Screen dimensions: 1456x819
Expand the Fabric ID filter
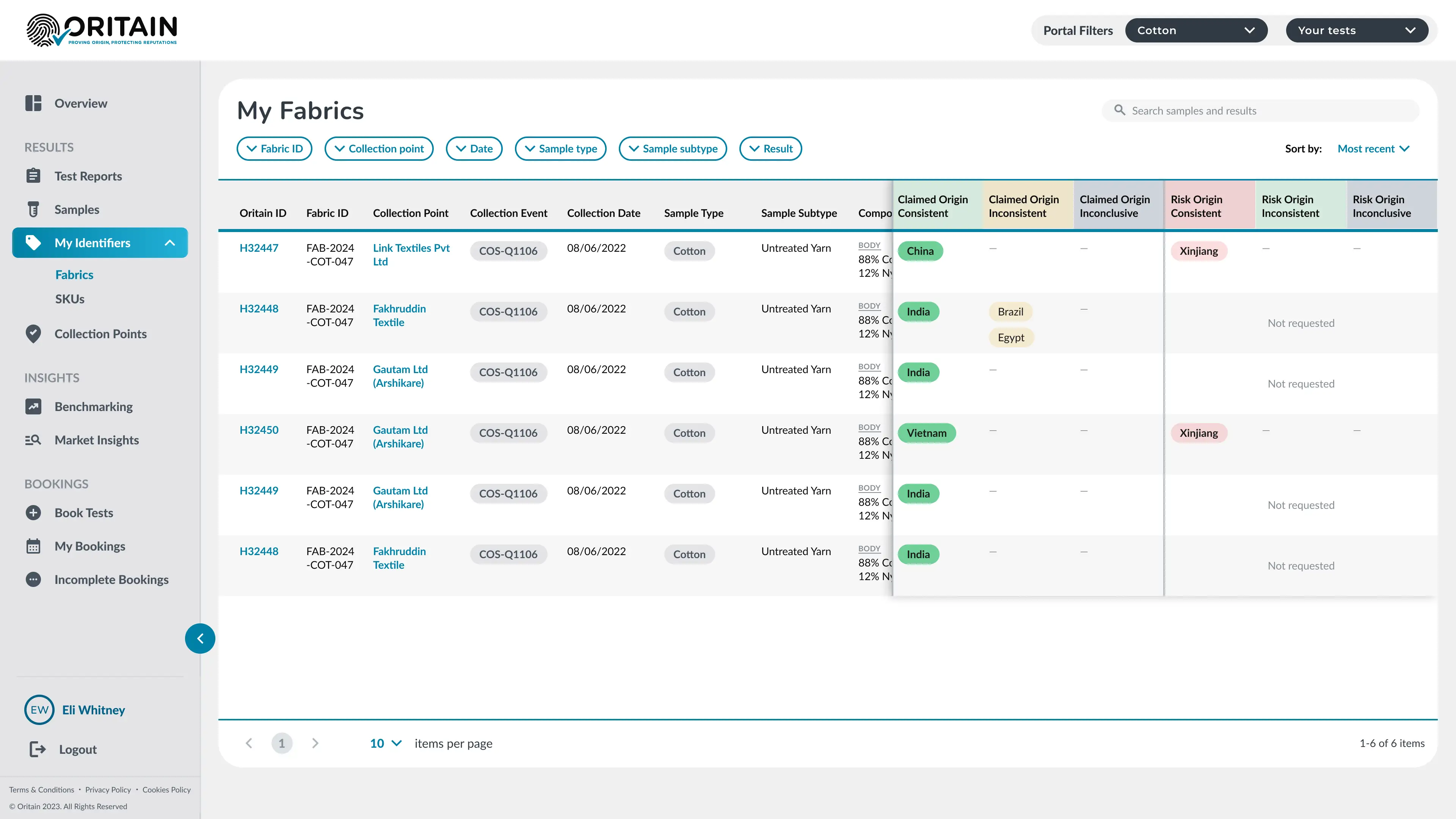tap(275, 149)
